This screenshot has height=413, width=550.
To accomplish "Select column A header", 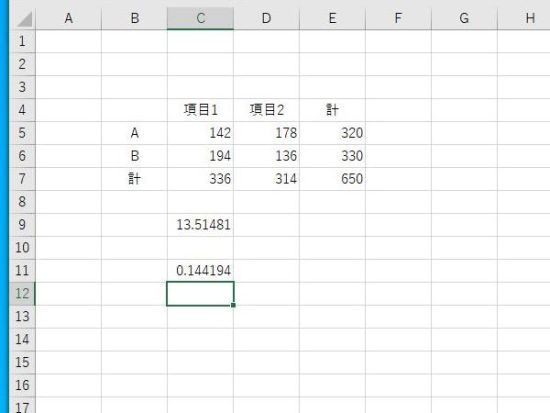I will coord(68,18).
